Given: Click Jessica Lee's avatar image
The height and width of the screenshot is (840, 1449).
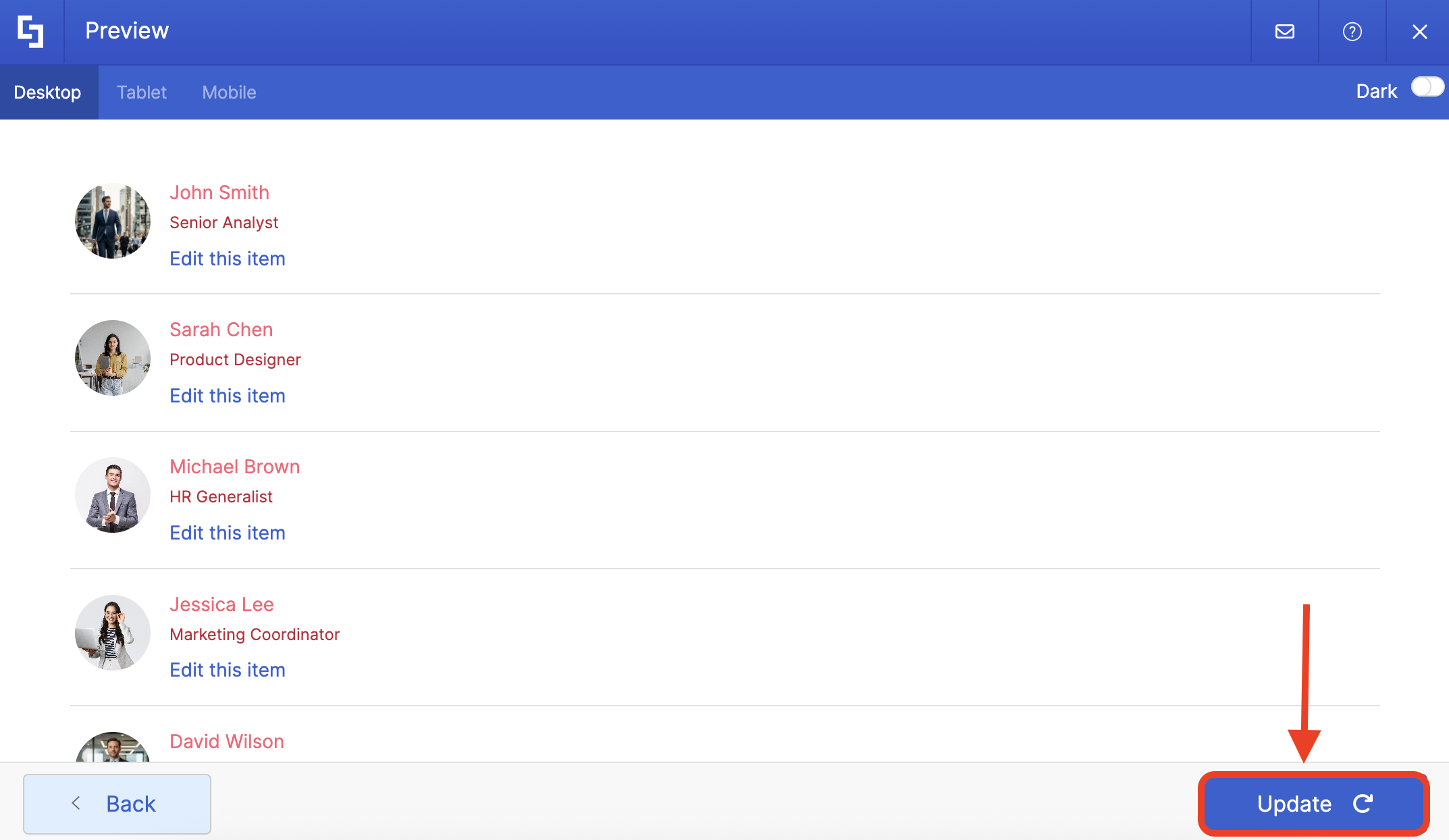Looking at the screenshot, I should [113, 633].
